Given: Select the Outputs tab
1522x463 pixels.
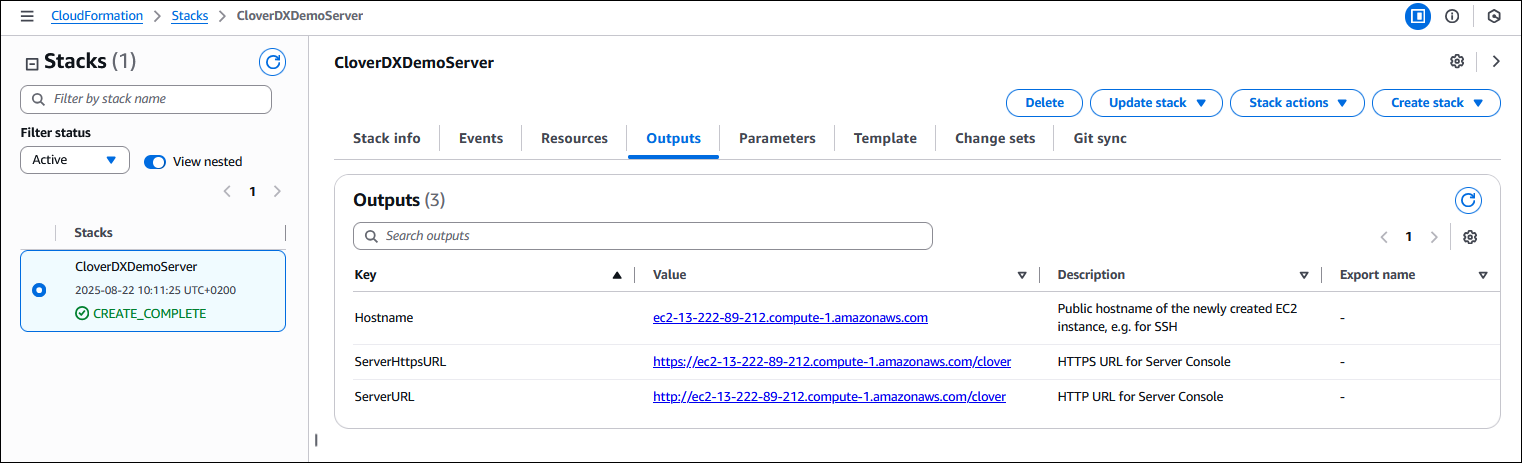Looking at the screenshot, I should pyautogui.click(x=673, y=138).
